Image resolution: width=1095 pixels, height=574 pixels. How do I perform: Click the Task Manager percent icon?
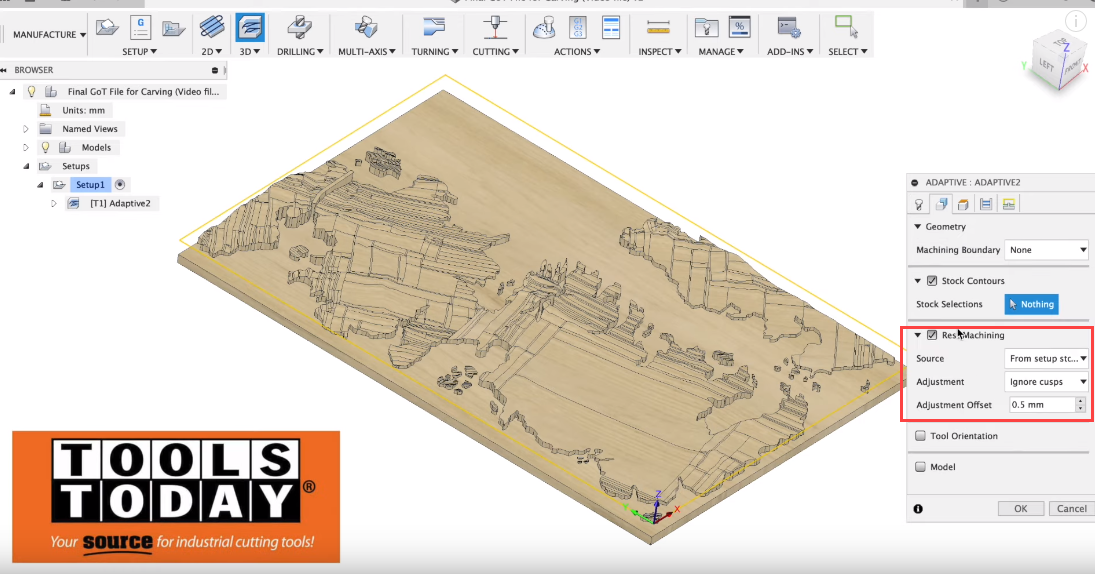(x=739, y=28)
